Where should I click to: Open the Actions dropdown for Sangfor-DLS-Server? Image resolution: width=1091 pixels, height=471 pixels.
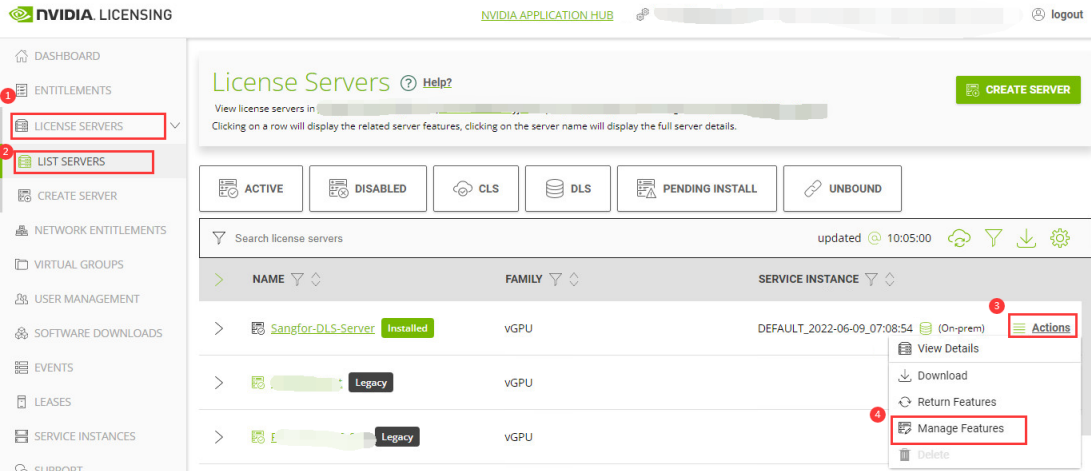pyautogui.click(x=1042, y=327)
